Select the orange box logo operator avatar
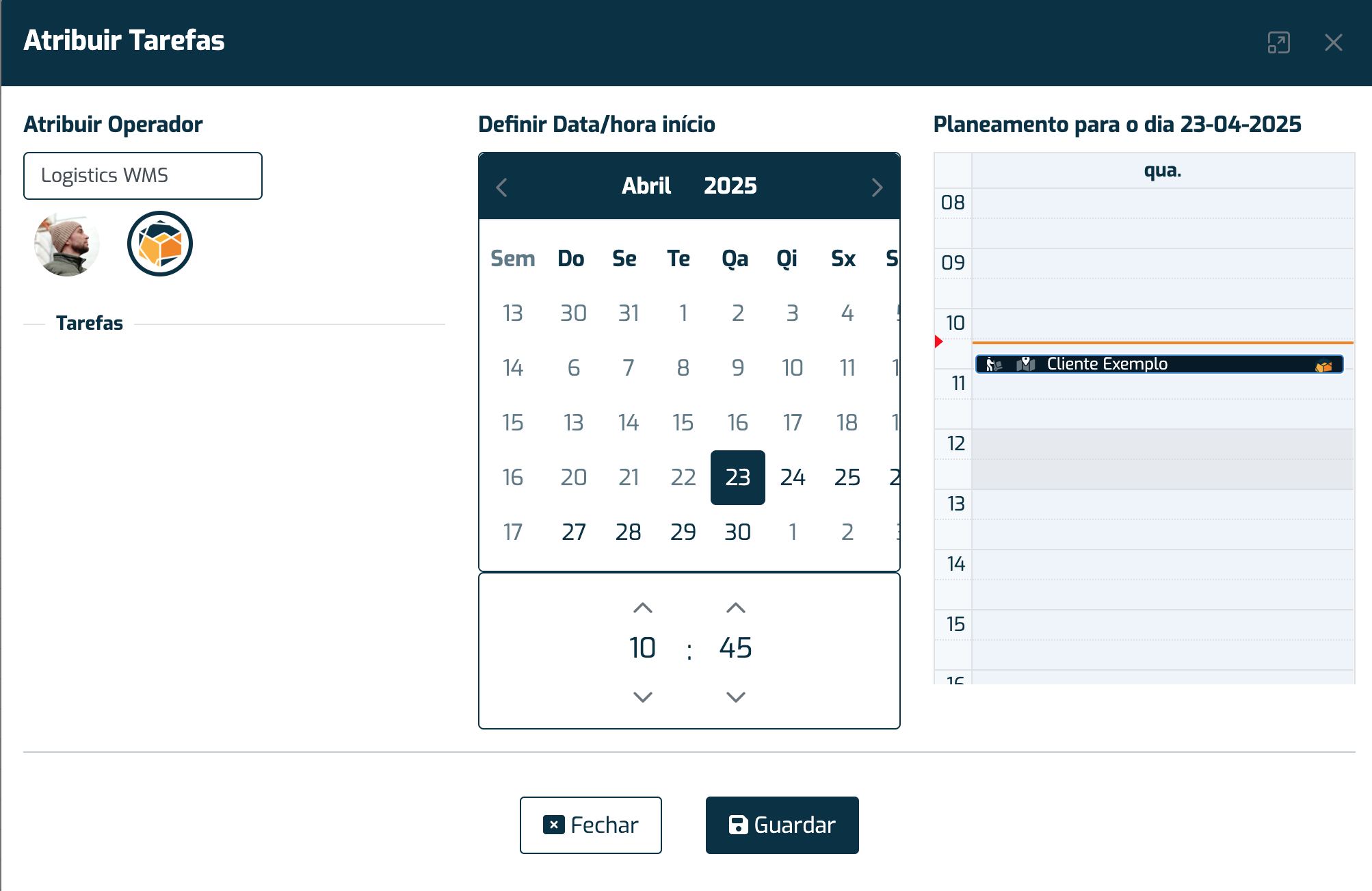Screen dimensions: 1372x891 (x=160, y=244)
